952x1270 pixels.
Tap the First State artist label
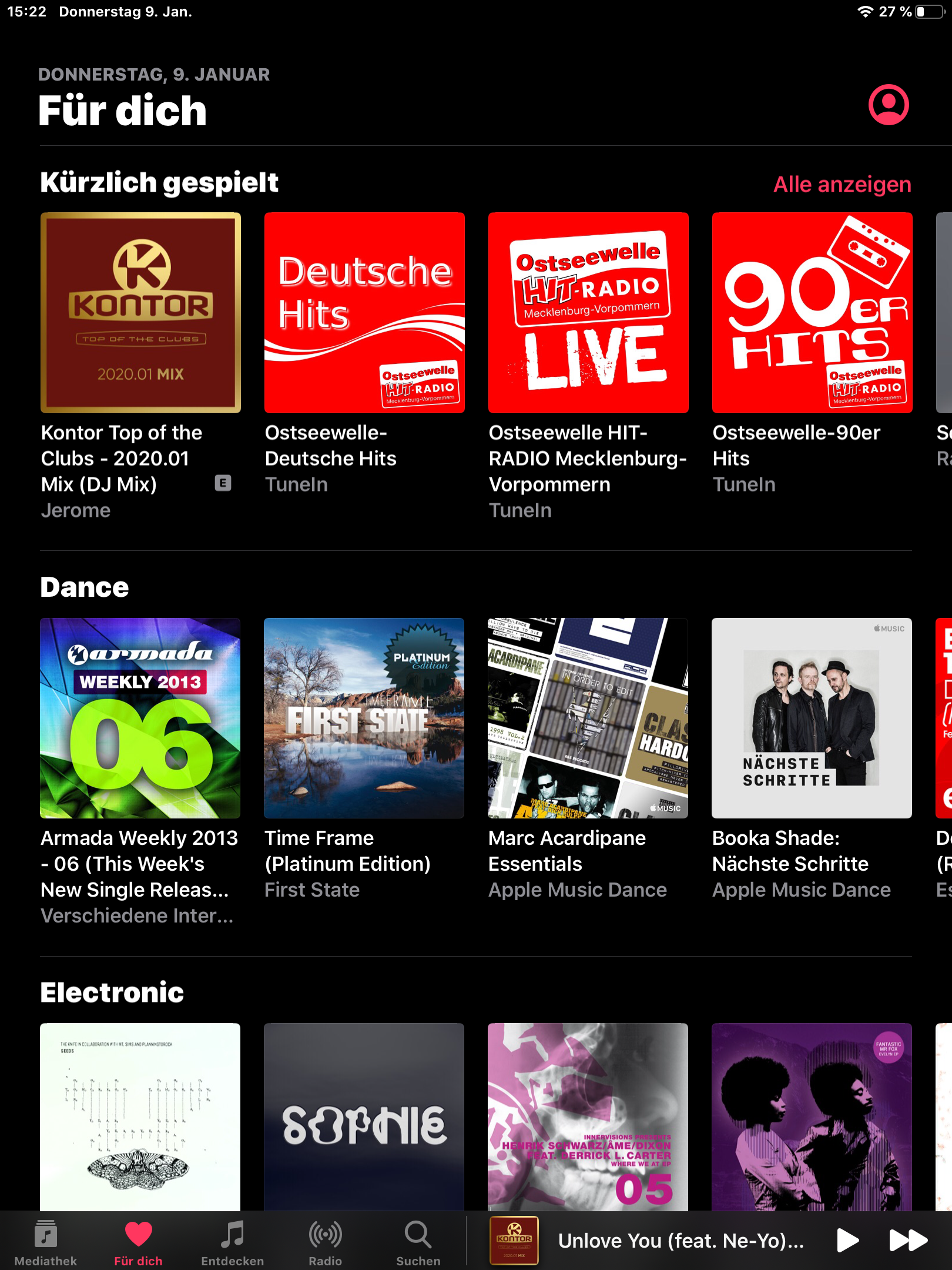(312, 890)
